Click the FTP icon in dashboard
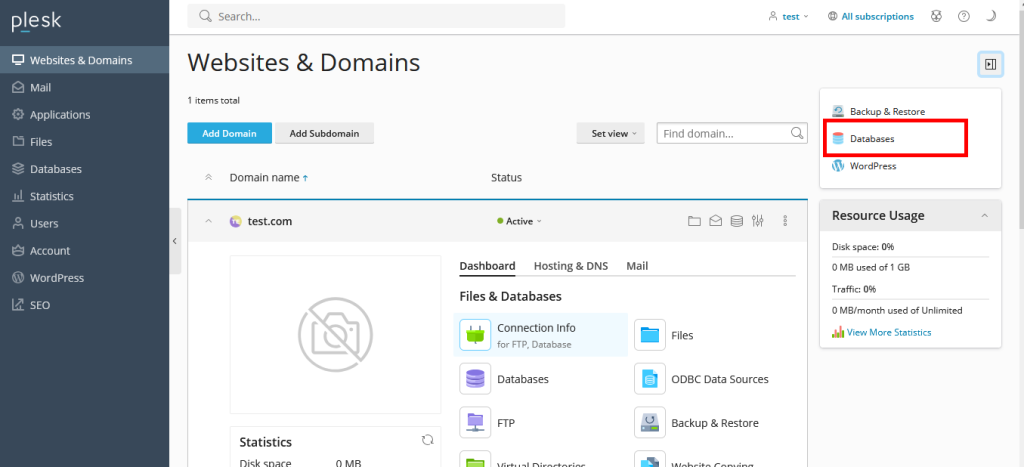 pyautogui.click(x=475, y=423)
